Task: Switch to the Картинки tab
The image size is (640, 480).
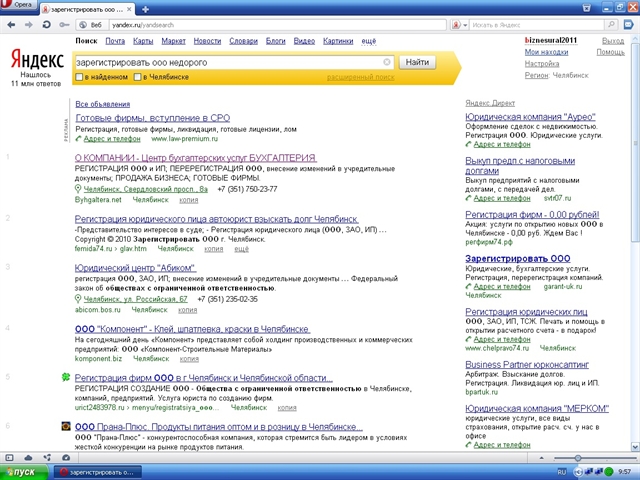Action: pyautogui.click(x=338, y=41)
